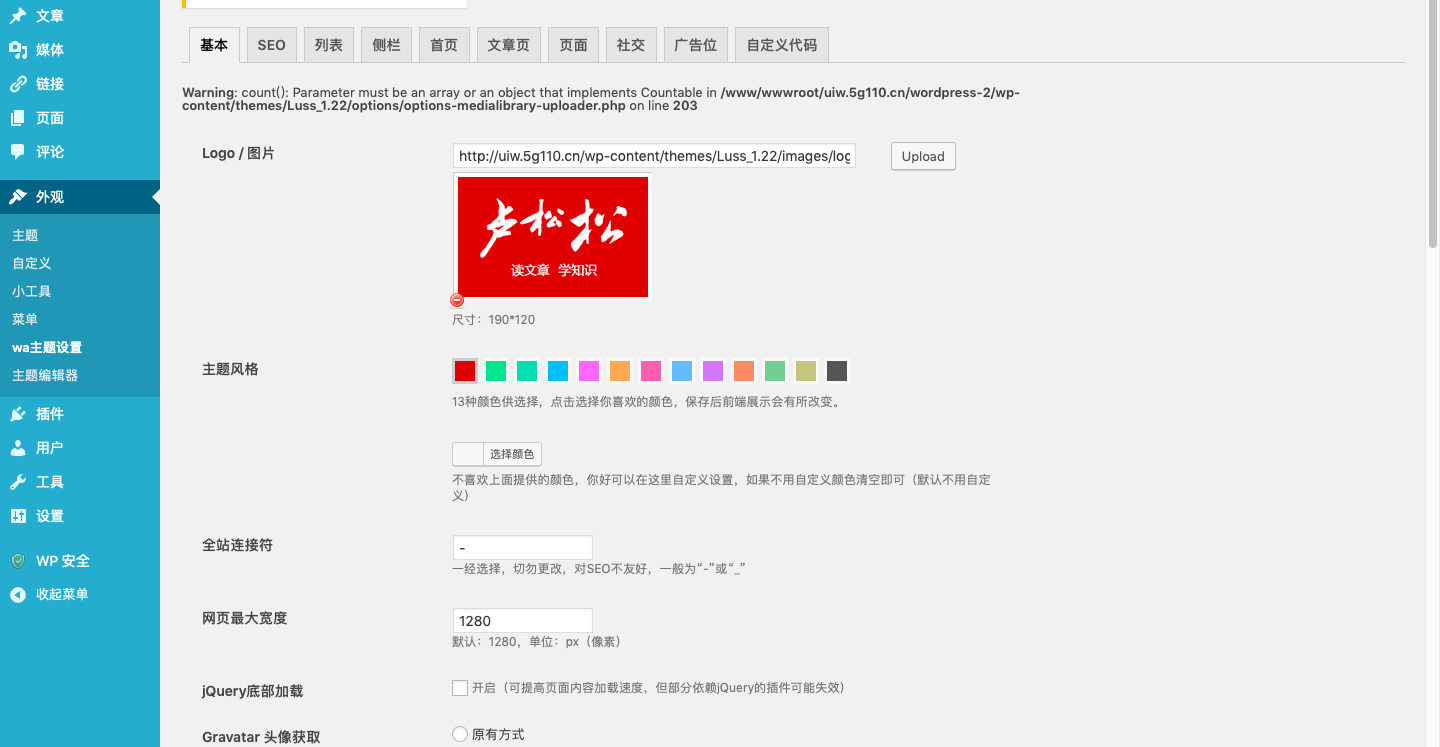Open the Media (媒体) icon in sidebar
1440x747 pixels.
18,50
